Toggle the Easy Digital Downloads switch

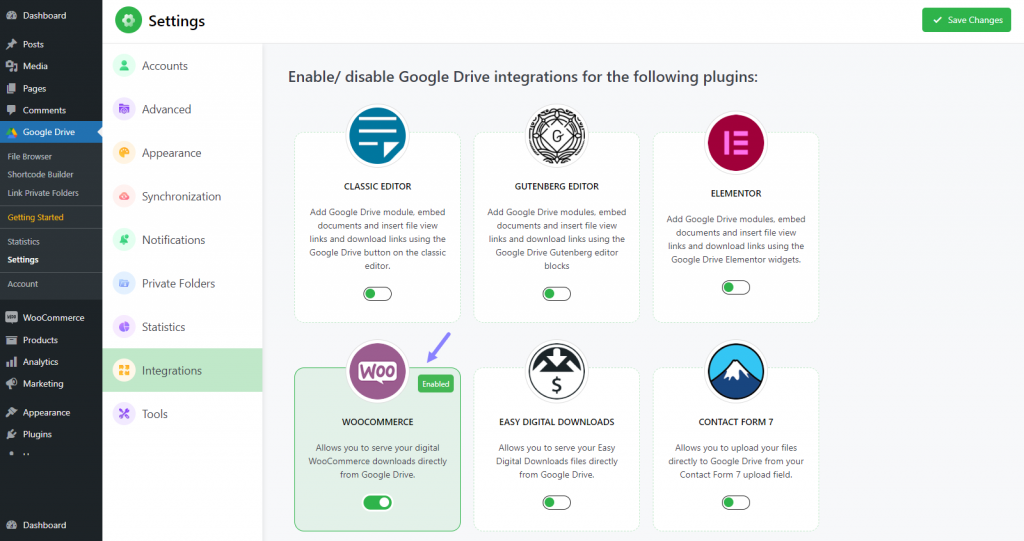point(556,502)
